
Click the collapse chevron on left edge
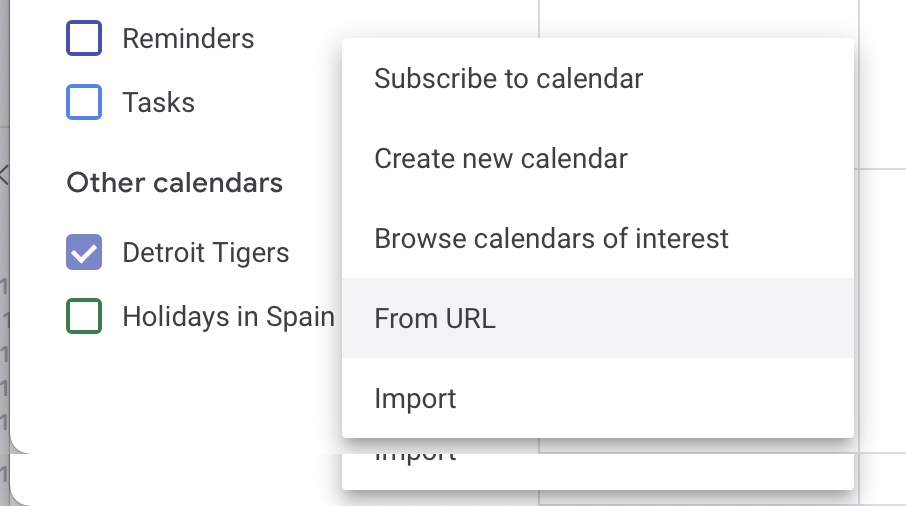[x=3, y=174]
